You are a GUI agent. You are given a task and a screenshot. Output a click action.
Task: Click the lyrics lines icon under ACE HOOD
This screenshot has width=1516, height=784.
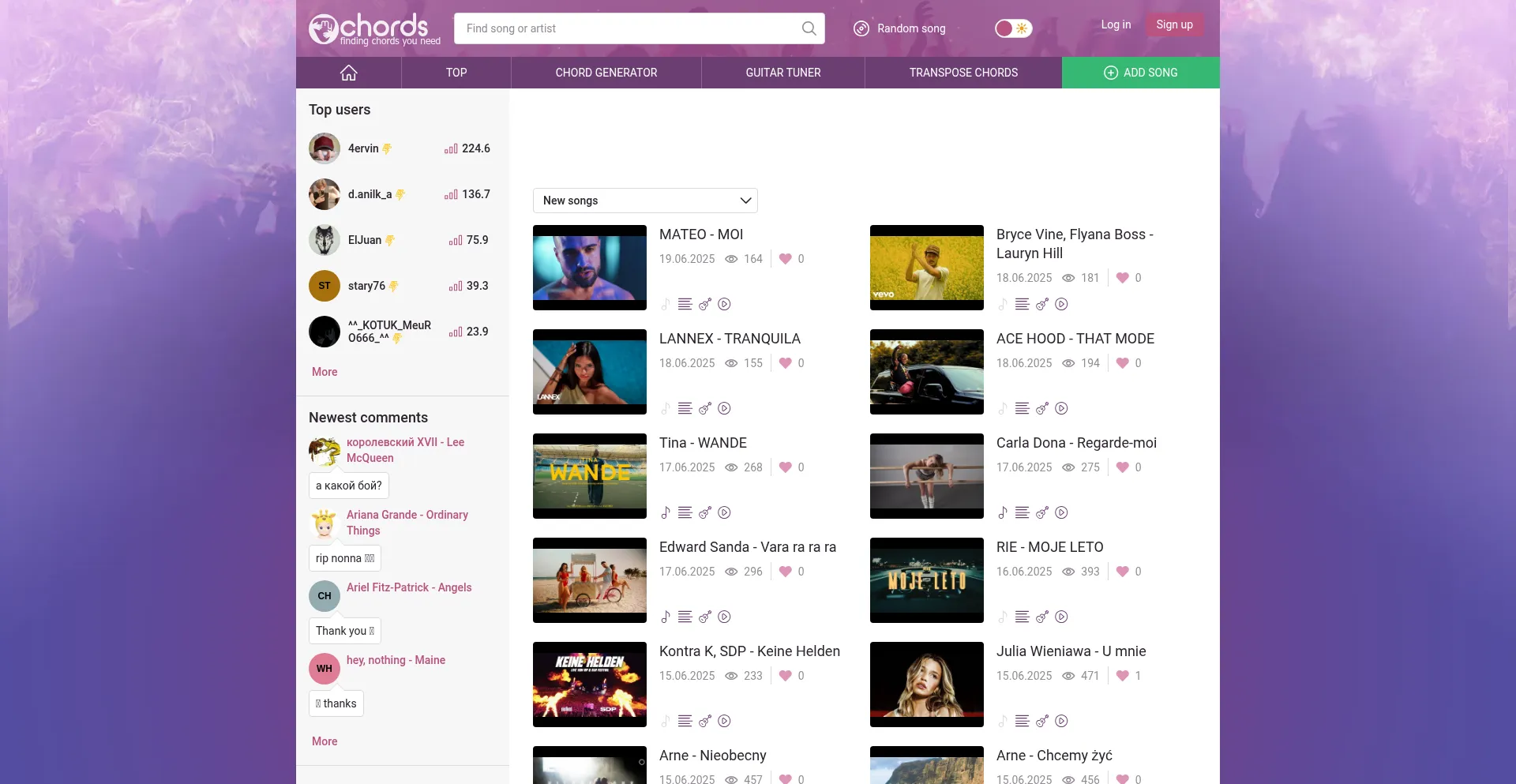(x=1022, y=408)
